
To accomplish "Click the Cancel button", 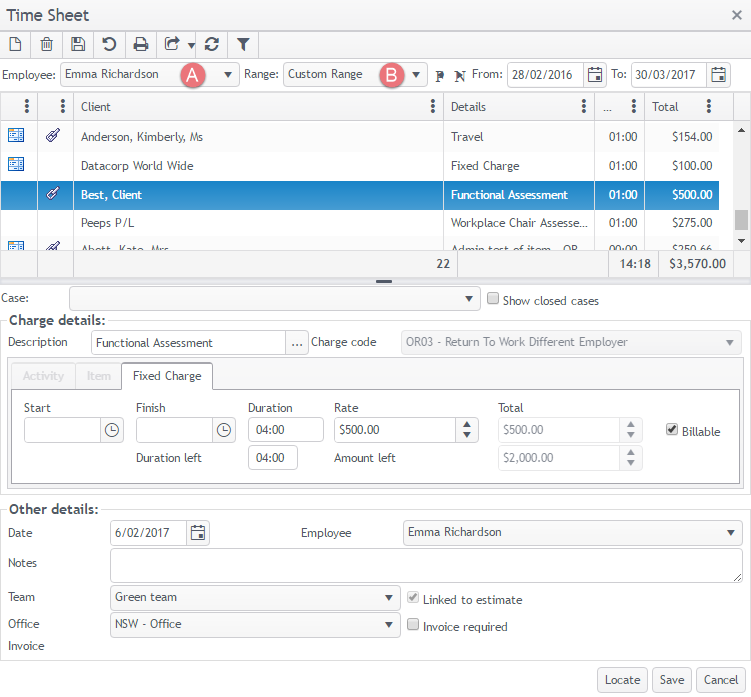I will pos(720,680).
